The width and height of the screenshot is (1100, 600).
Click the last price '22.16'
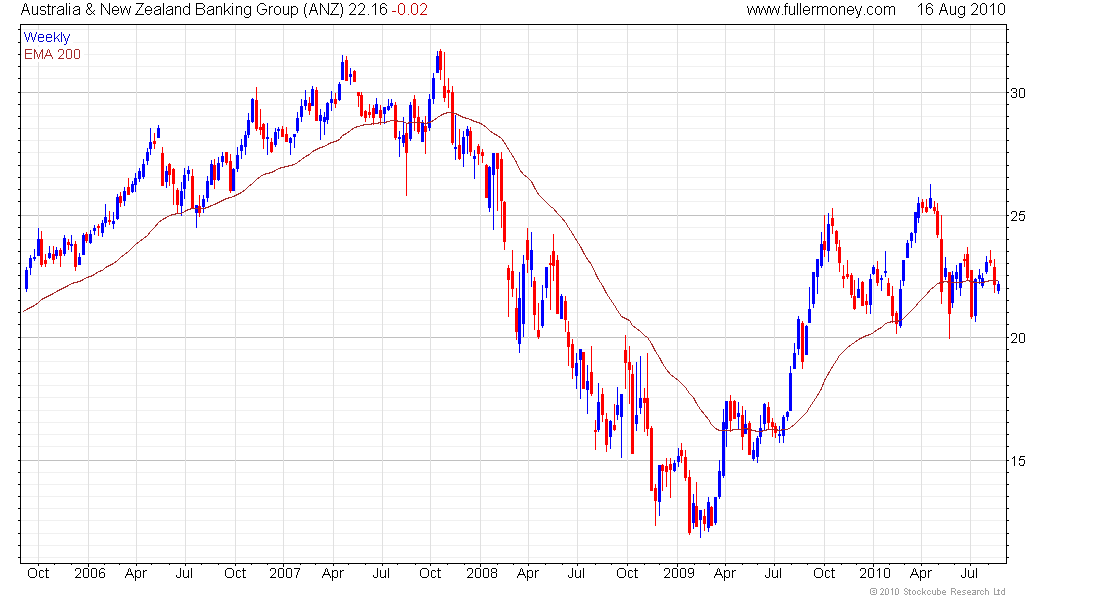[x=368, y=10]
